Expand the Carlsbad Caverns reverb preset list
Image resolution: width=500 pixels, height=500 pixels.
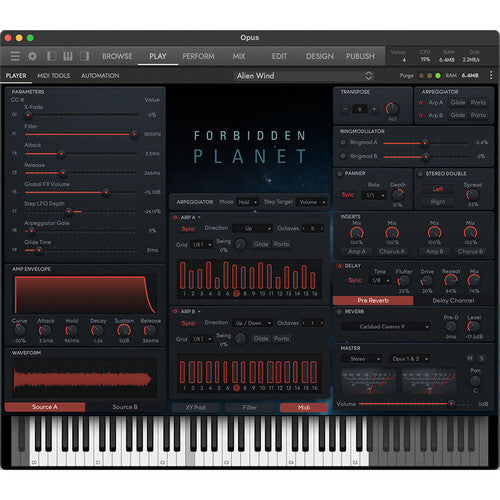tap(386, 327)
